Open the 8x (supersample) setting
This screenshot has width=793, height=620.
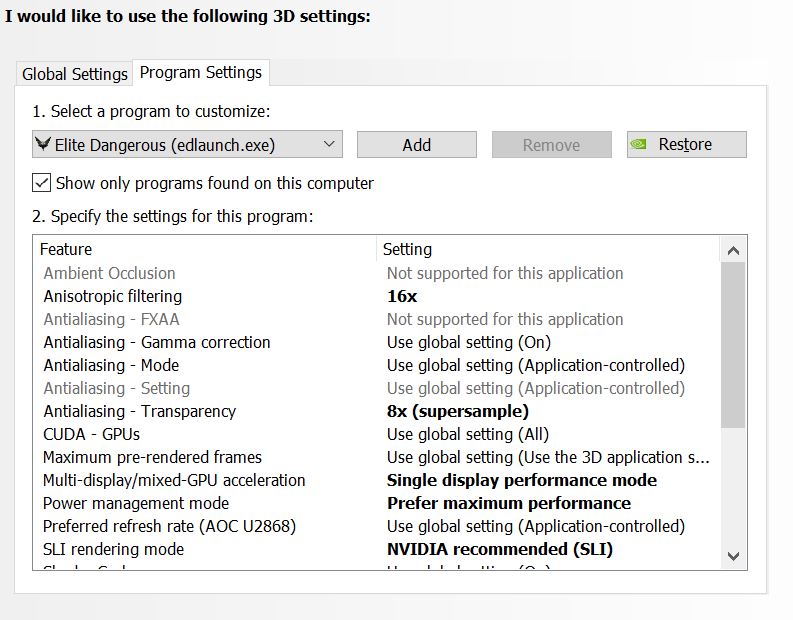tap(458, 412)
